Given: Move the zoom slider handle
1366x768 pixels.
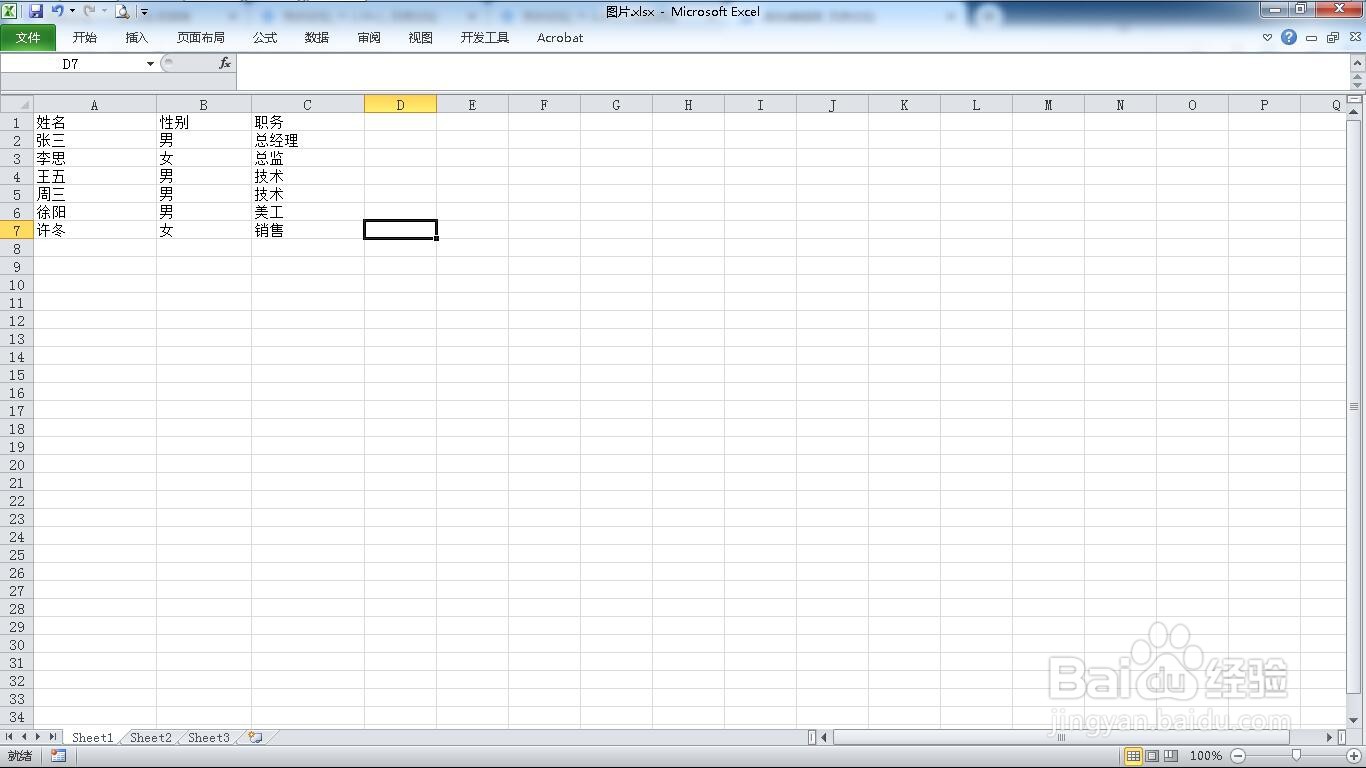Looking at the screenshot, I should (1296, 756).
